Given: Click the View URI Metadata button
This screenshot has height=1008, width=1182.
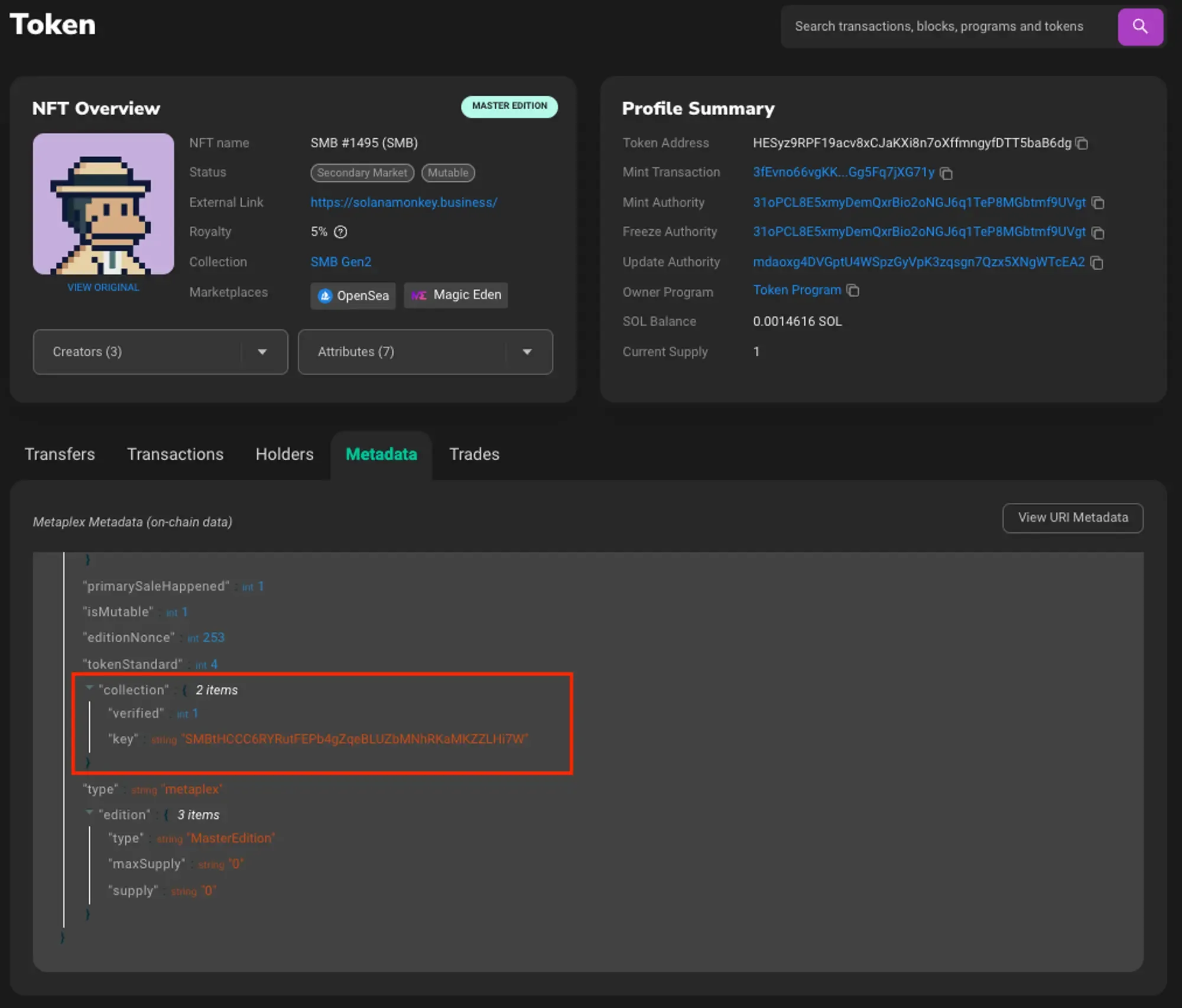Looking at the screenshot, I should pyautogui.click(x=1073, y=518).
